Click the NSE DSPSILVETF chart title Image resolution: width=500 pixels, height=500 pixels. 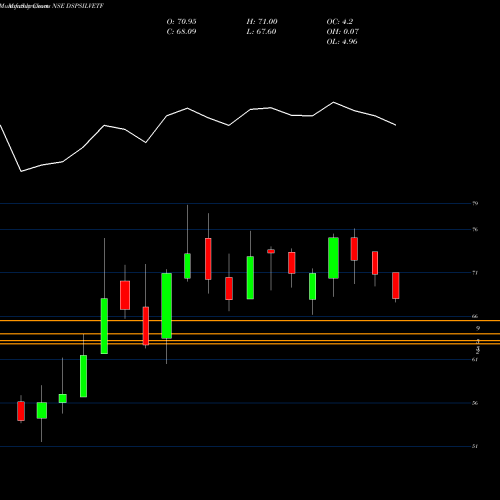[52, 6]
